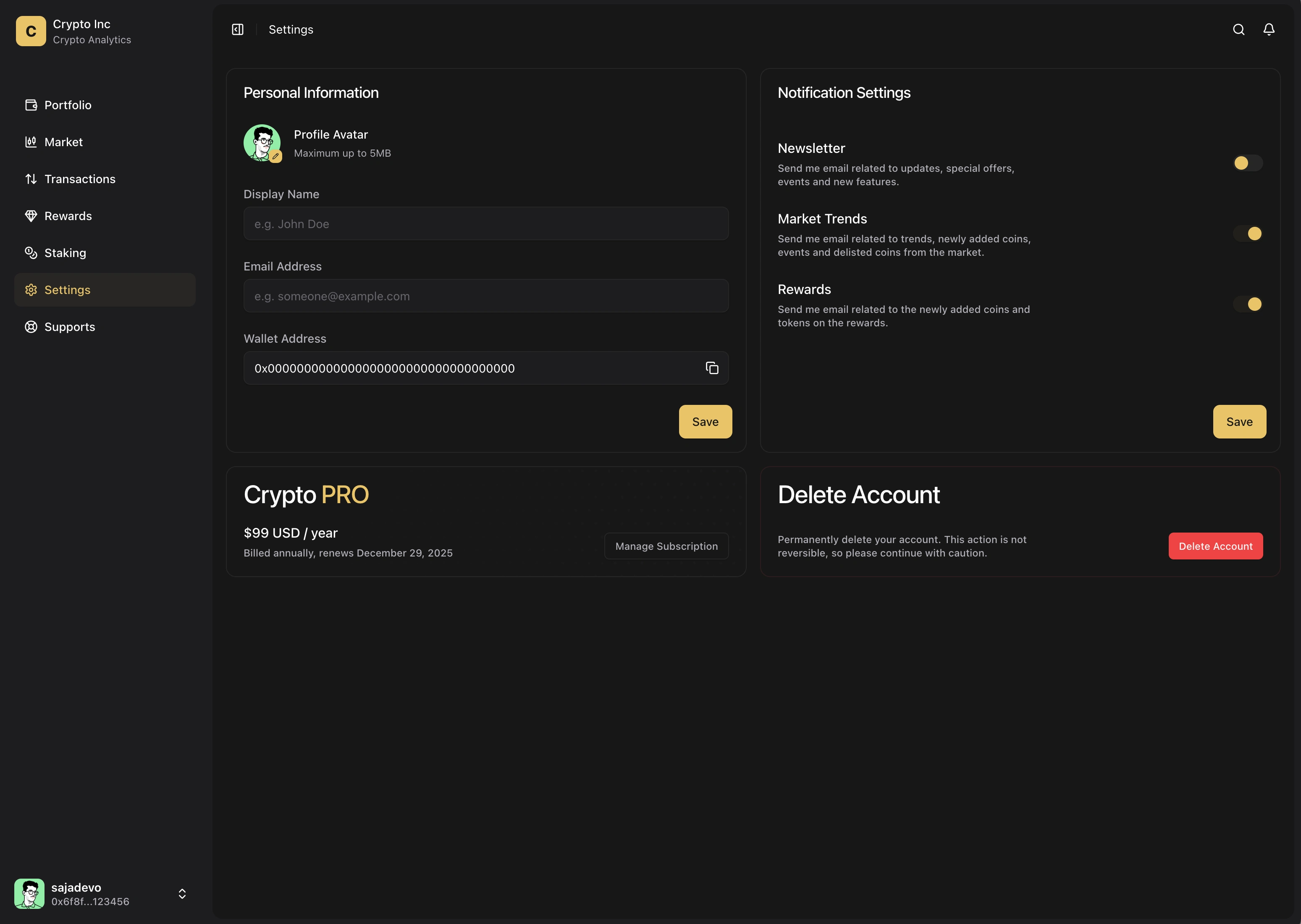
Task: Click the Staking coins icon
Action: click(31, 253)
